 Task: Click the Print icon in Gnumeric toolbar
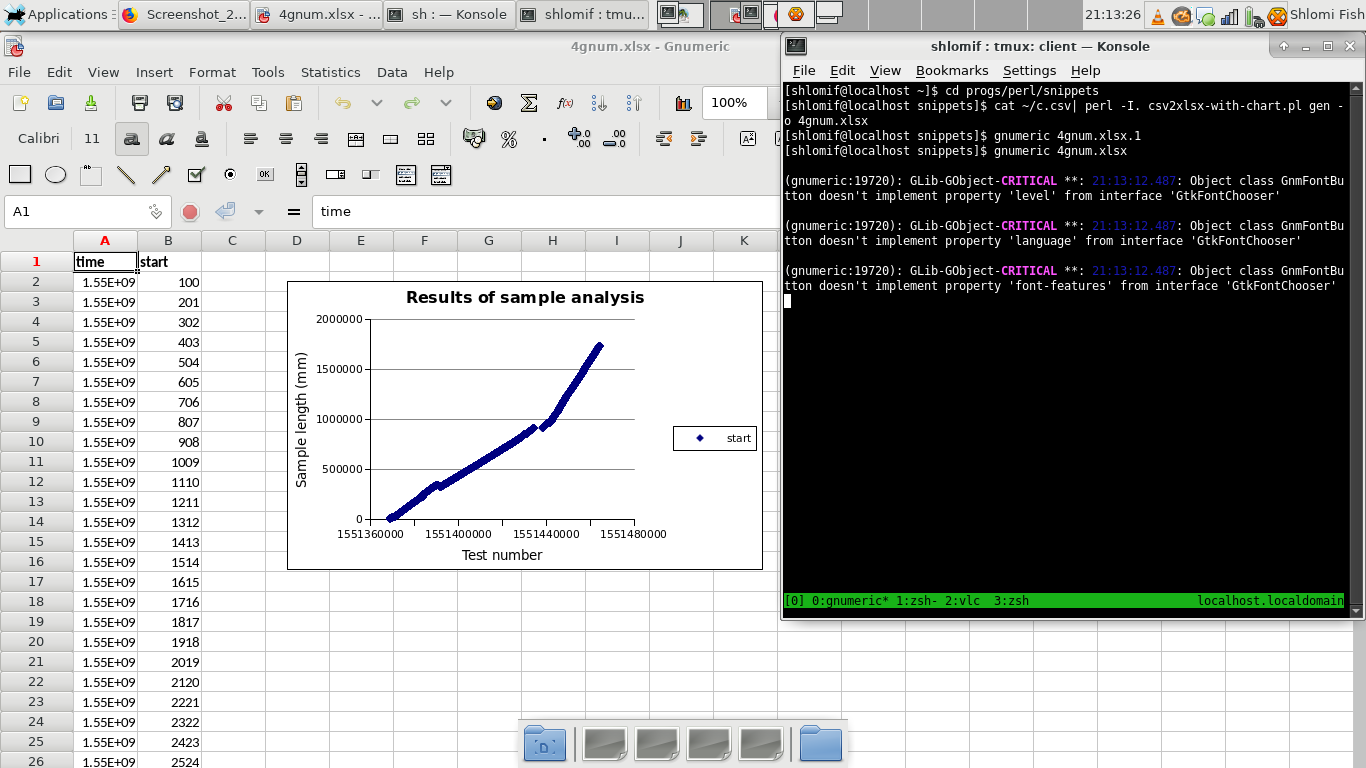[x=140, y=103]
